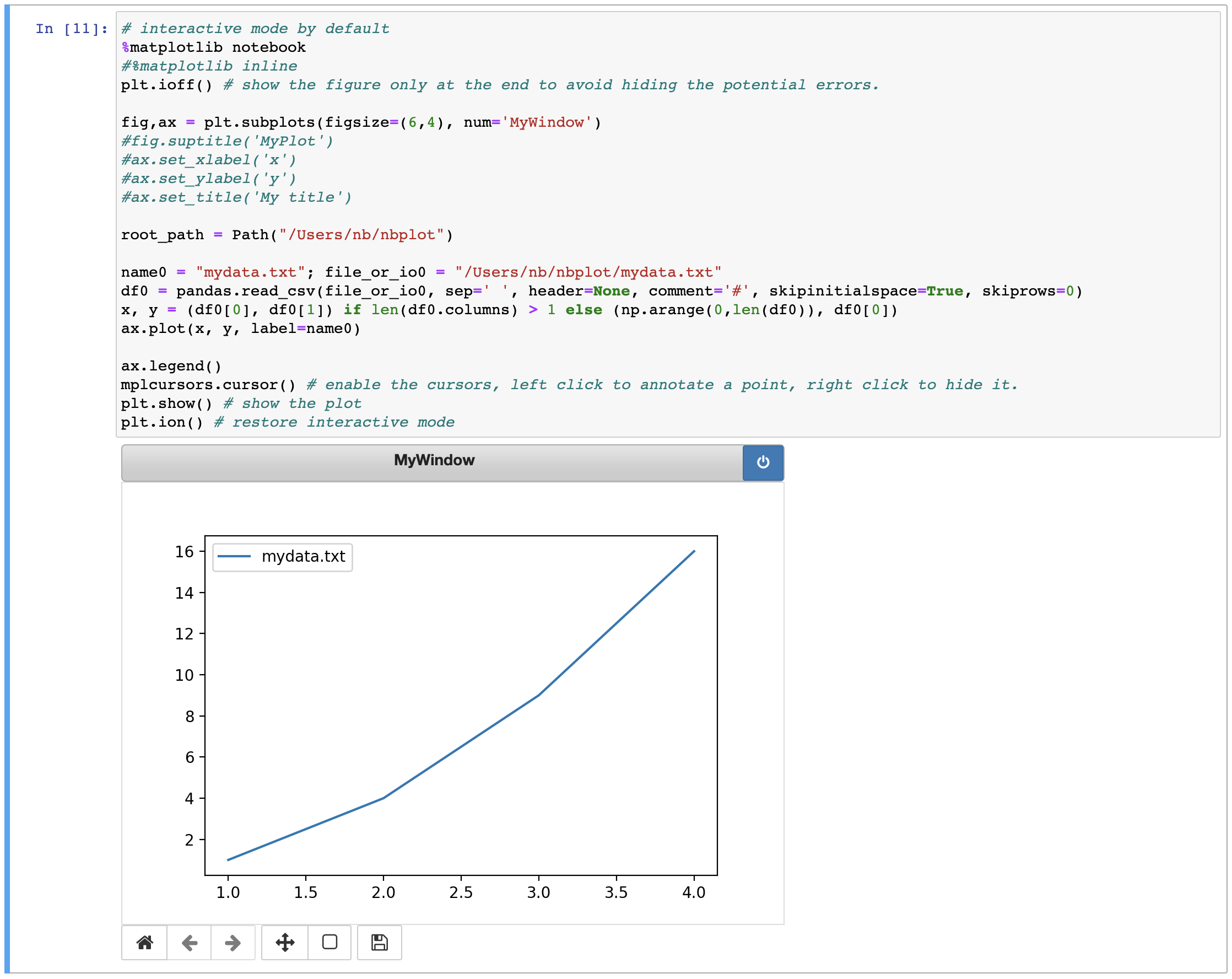Screen dimensions: 1232x979
Task: Click the ax.legend() code line
Action: (171, 366)
